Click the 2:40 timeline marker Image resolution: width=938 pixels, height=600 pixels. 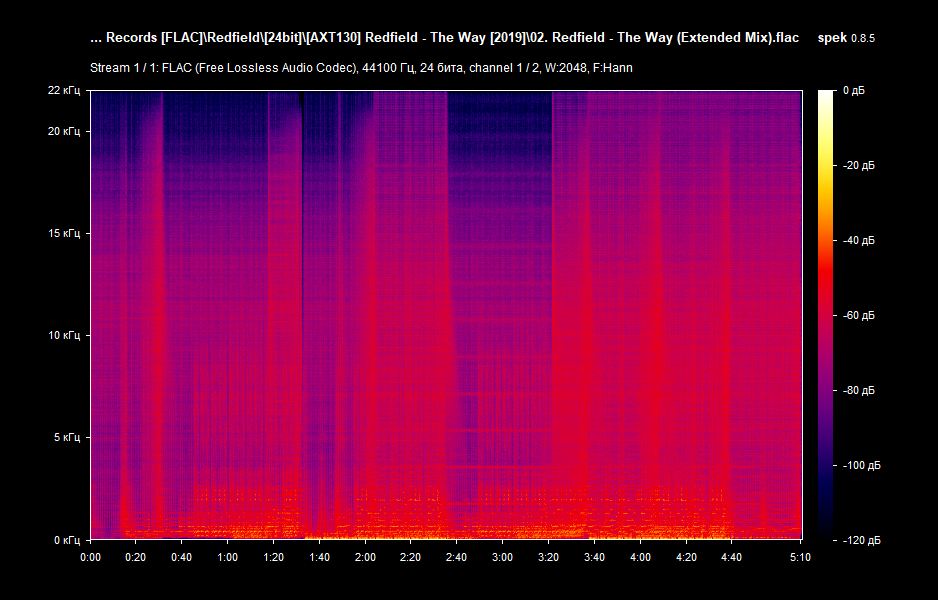[x=457, y=559]
